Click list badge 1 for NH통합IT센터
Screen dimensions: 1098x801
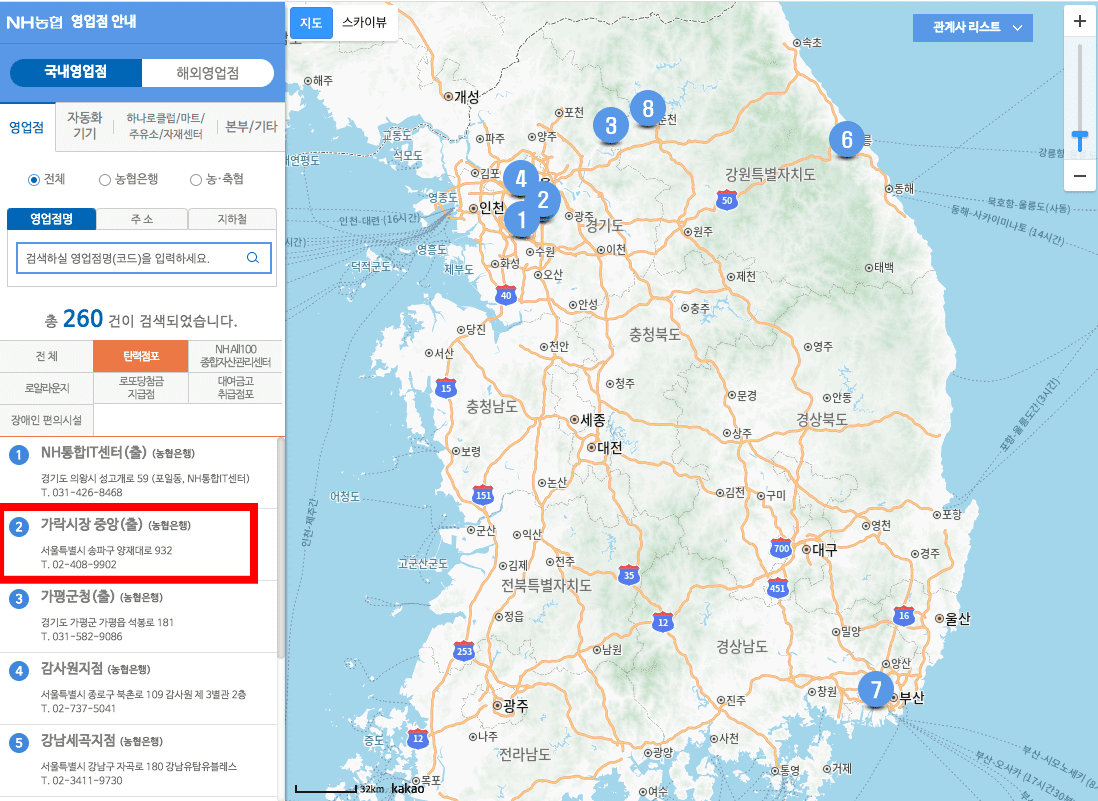pyautogui.click(x=19, y=455)
